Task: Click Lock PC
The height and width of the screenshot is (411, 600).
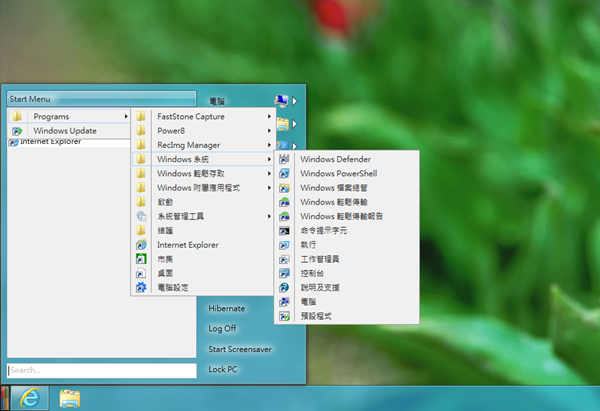Action: coord(223,369)
